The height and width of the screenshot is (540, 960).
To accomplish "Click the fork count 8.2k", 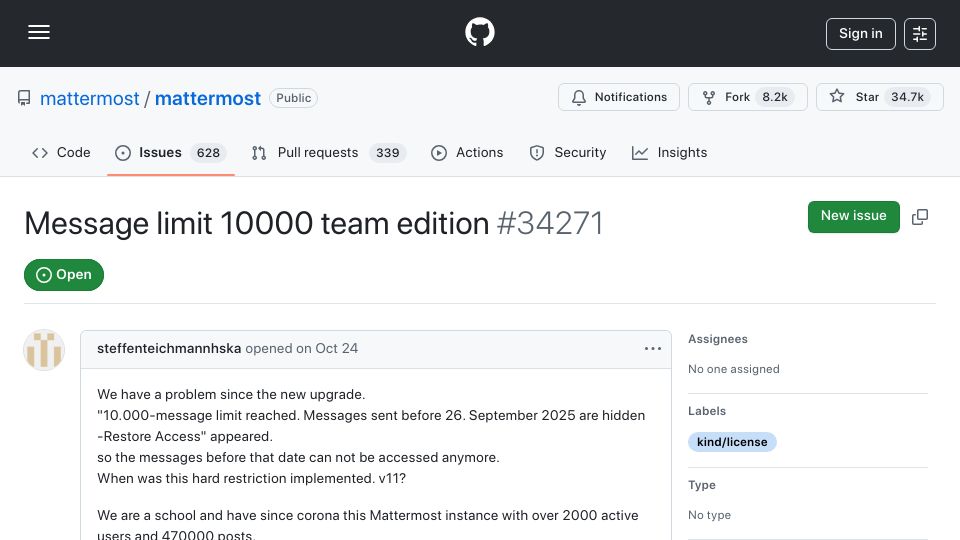I will click(x=774, y=97).
